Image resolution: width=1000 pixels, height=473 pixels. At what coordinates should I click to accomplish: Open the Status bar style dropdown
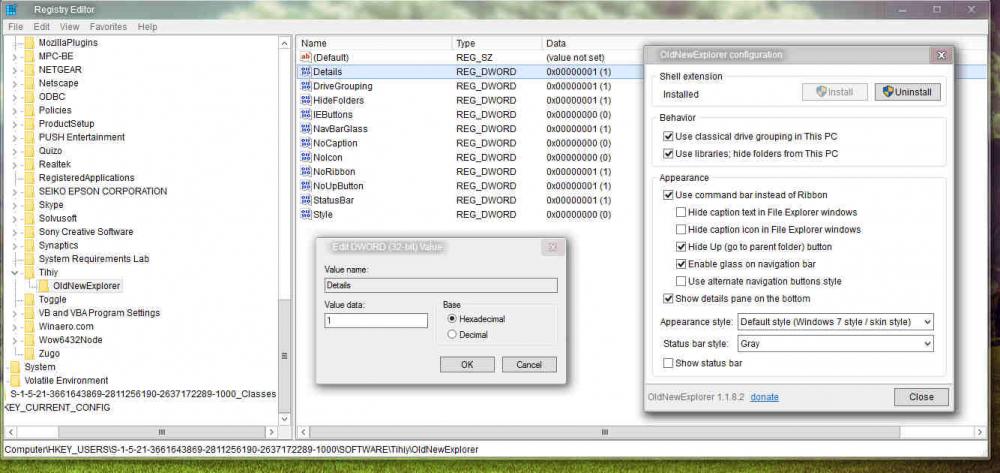[835, 344]
